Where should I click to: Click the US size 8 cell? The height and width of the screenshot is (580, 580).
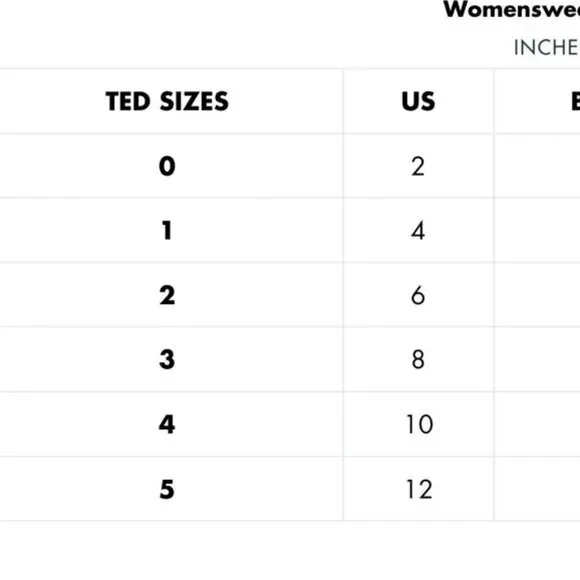418,359
